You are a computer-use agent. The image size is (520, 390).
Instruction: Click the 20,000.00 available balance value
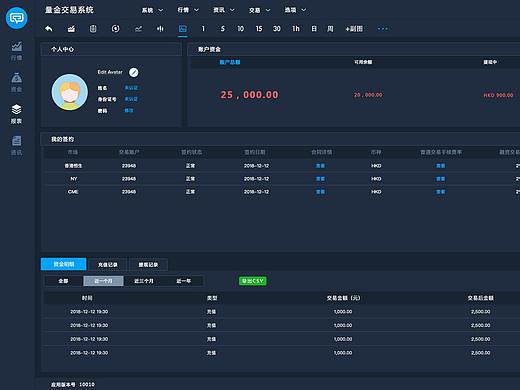[368, 95]
